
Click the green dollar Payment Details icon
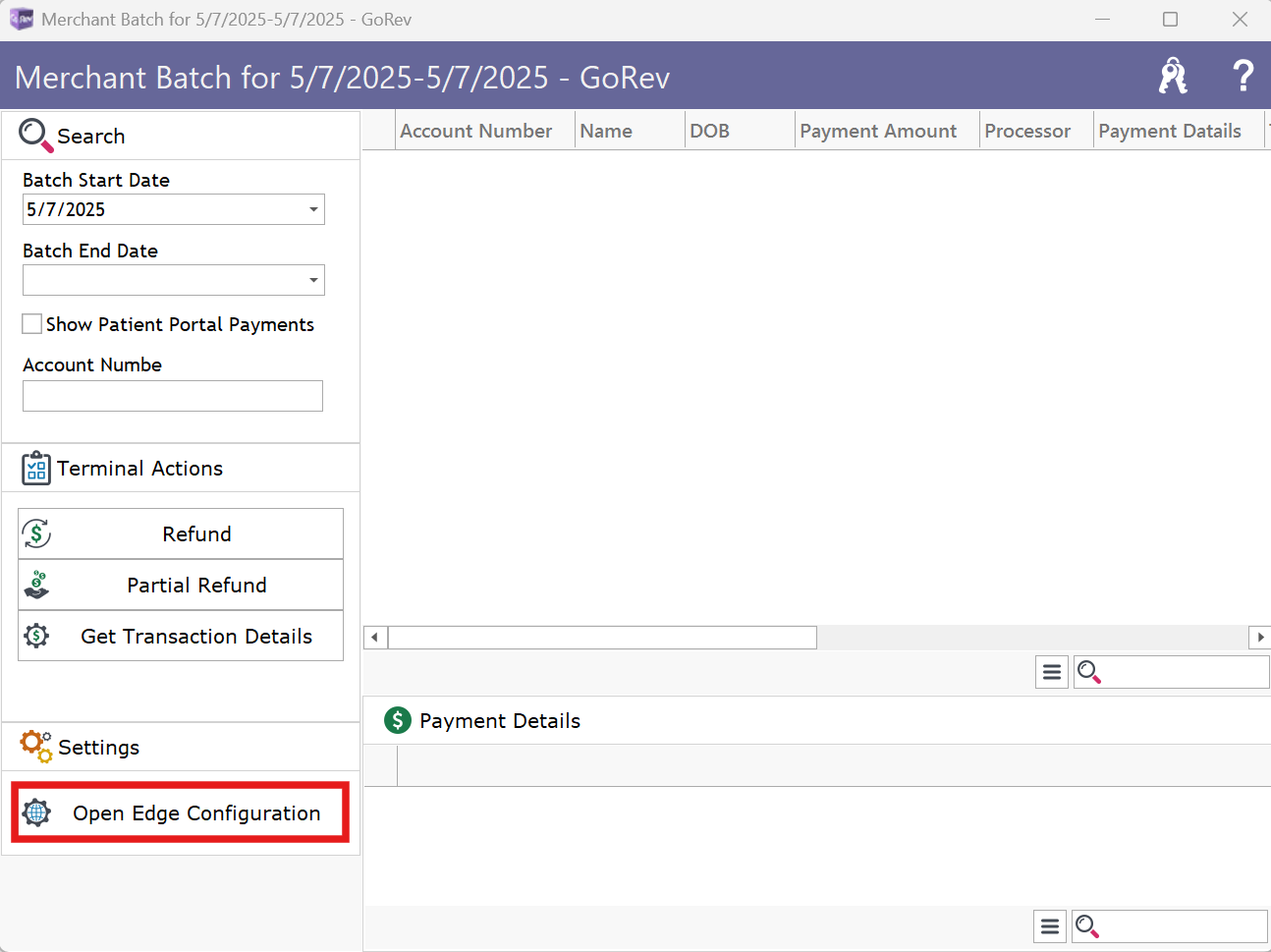[398, 720]
